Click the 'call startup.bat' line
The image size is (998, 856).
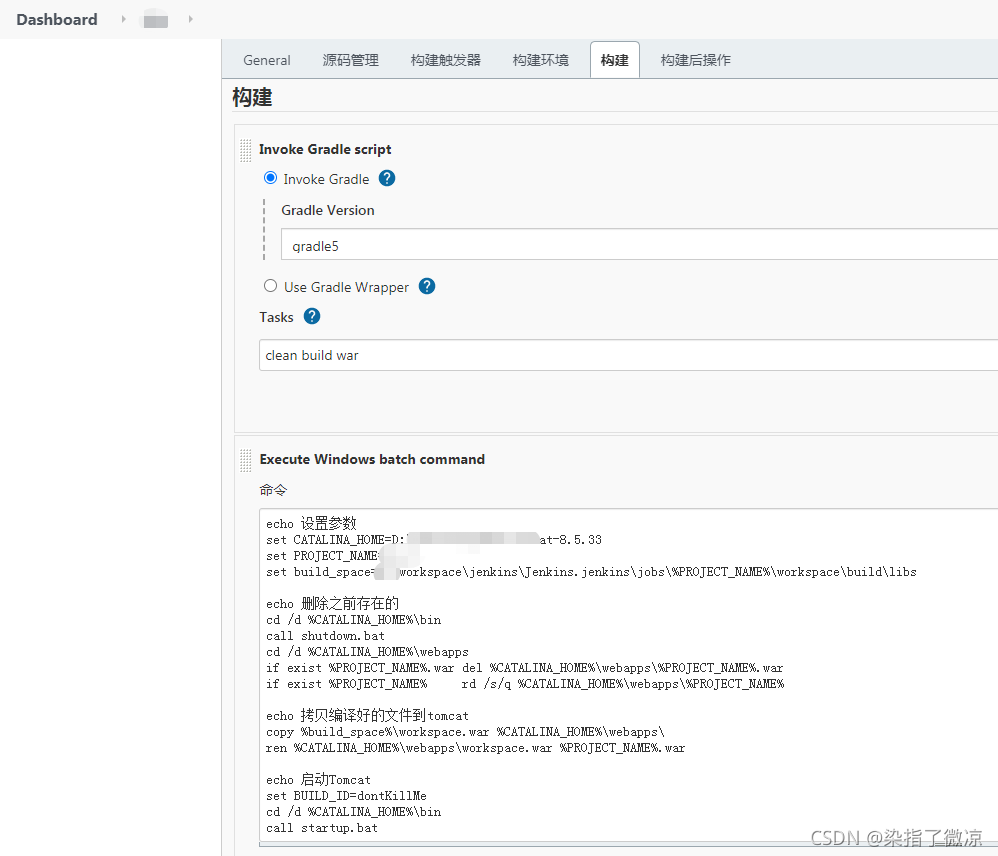(322, 828)
